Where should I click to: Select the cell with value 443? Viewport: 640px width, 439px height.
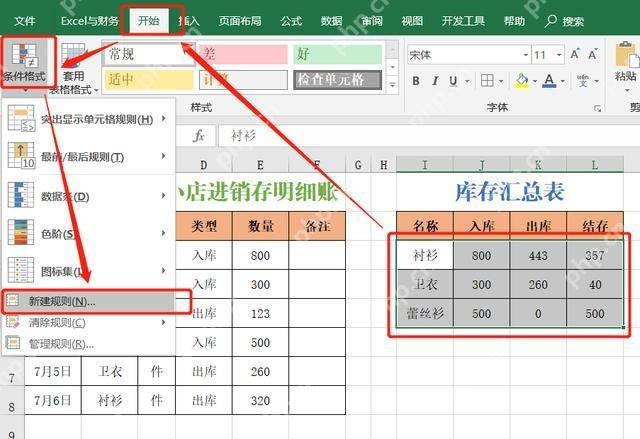click(x=538, y=255)
